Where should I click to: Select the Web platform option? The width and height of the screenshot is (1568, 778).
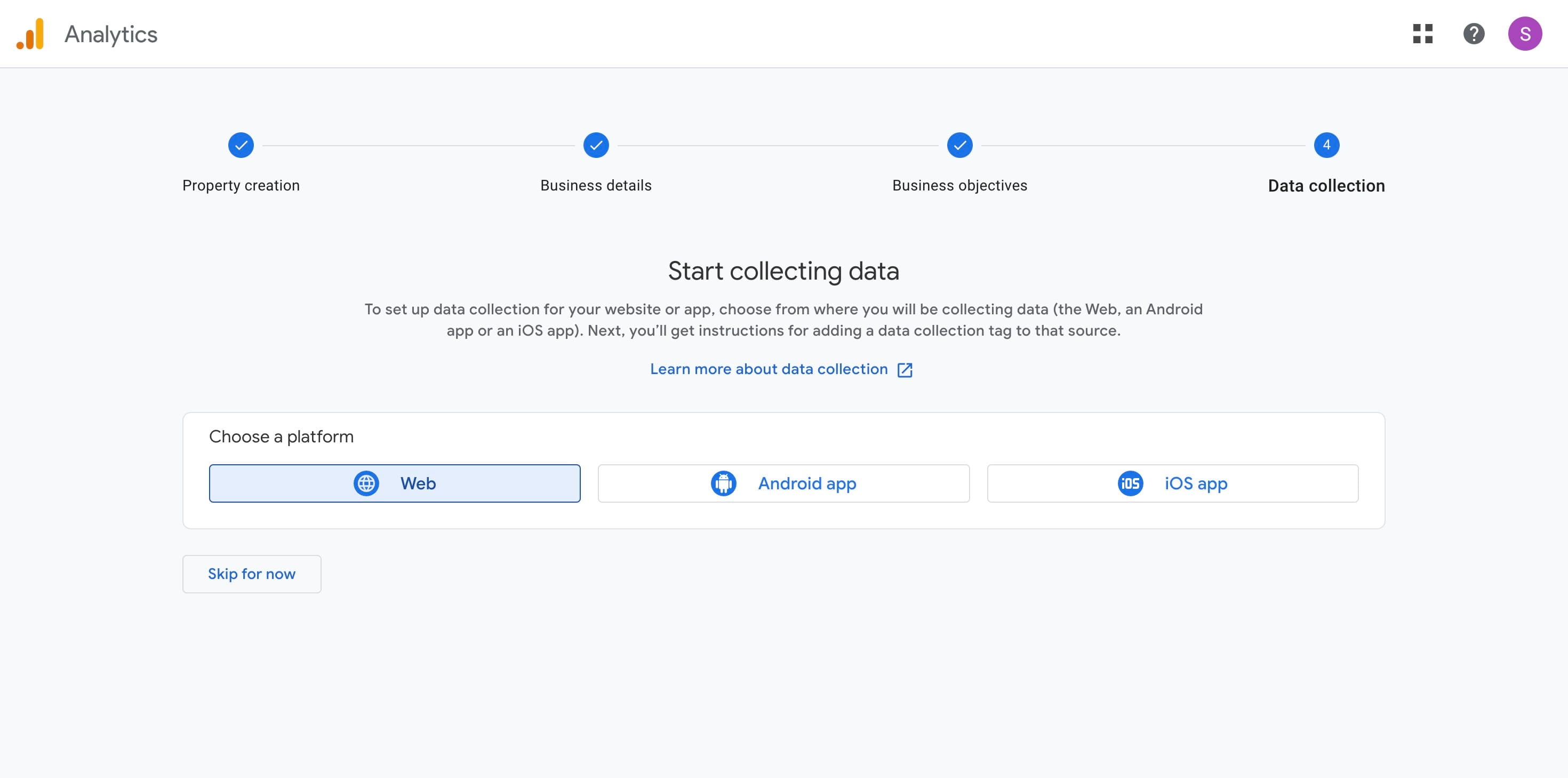tap(395, 483)
